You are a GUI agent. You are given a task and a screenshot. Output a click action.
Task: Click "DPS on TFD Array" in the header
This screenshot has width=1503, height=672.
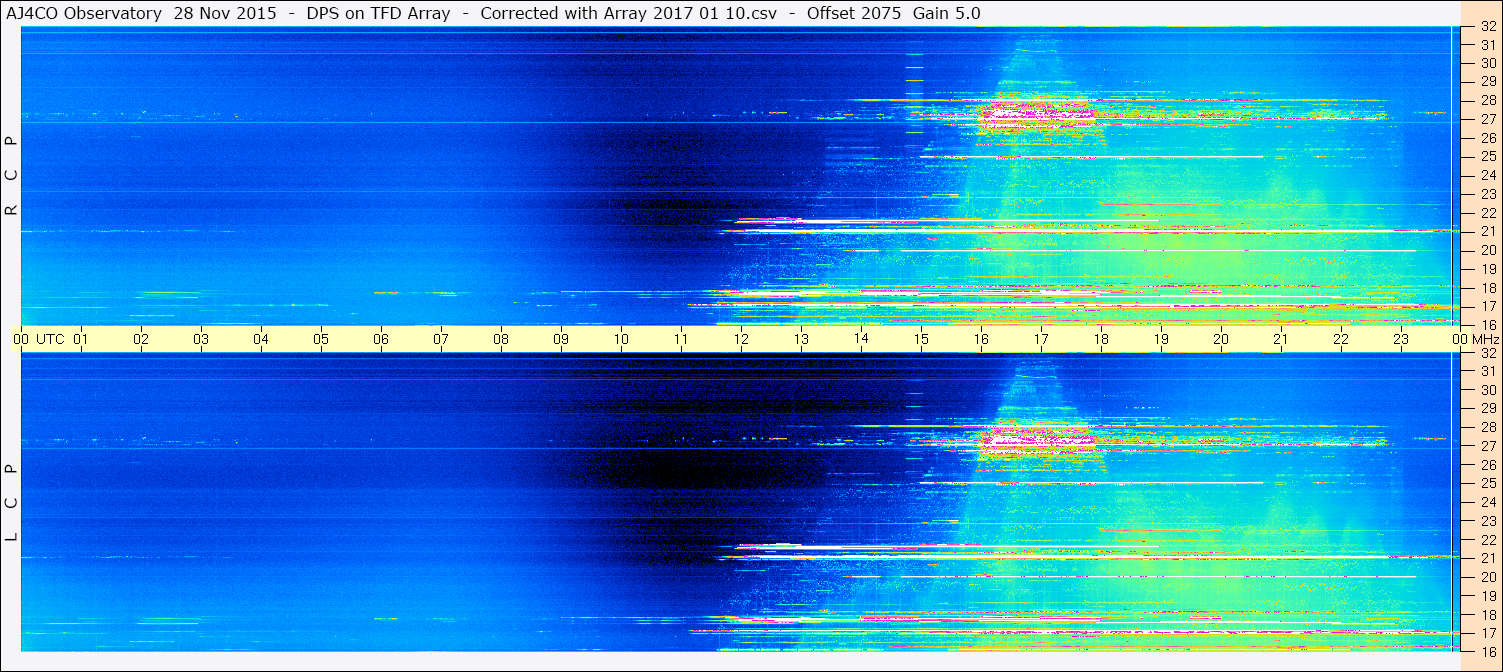tap(378, 13)
